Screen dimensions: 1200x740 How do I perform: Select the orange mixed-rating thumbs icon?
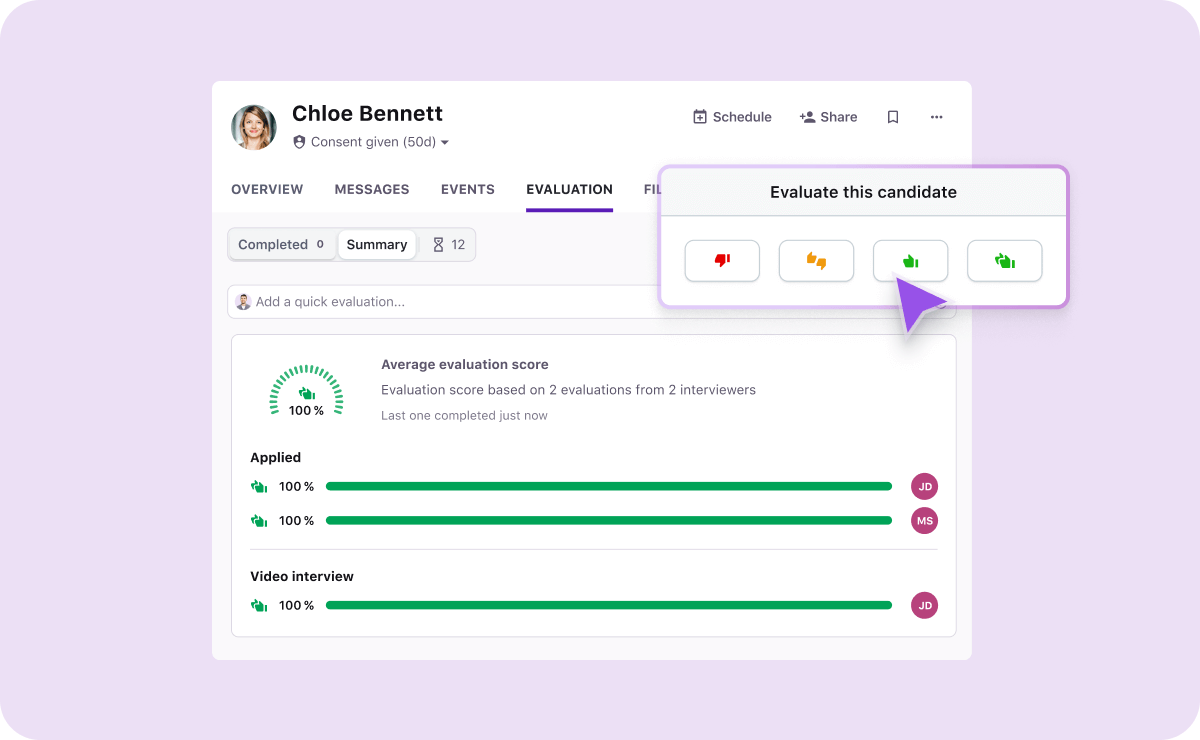[816, 261]
